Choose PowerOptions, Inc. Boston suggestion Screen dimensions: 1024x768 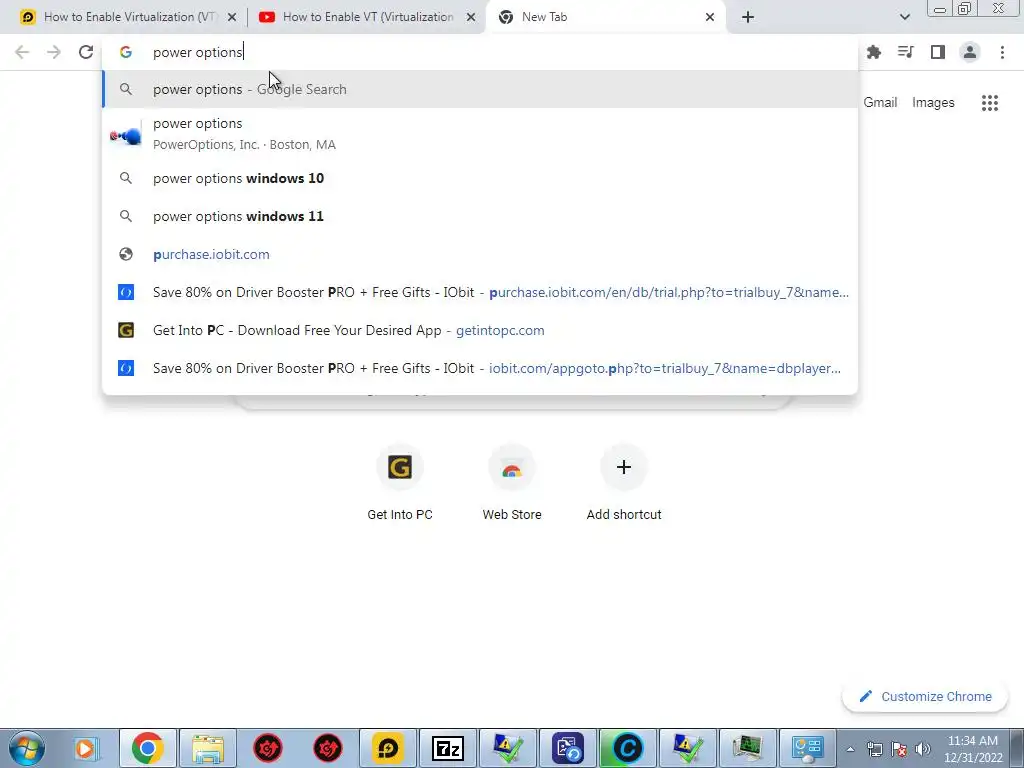[480, 134]
